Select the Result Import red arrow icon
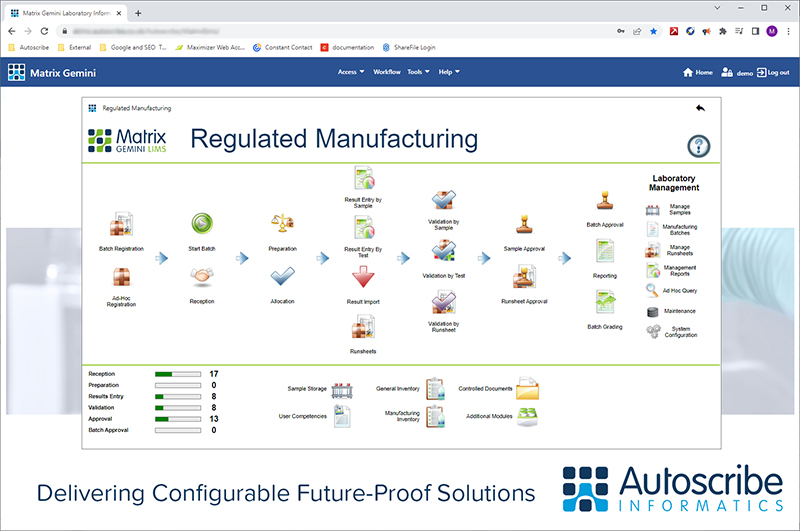The height and width of the screenshot is (531, 800). point(362,279)
